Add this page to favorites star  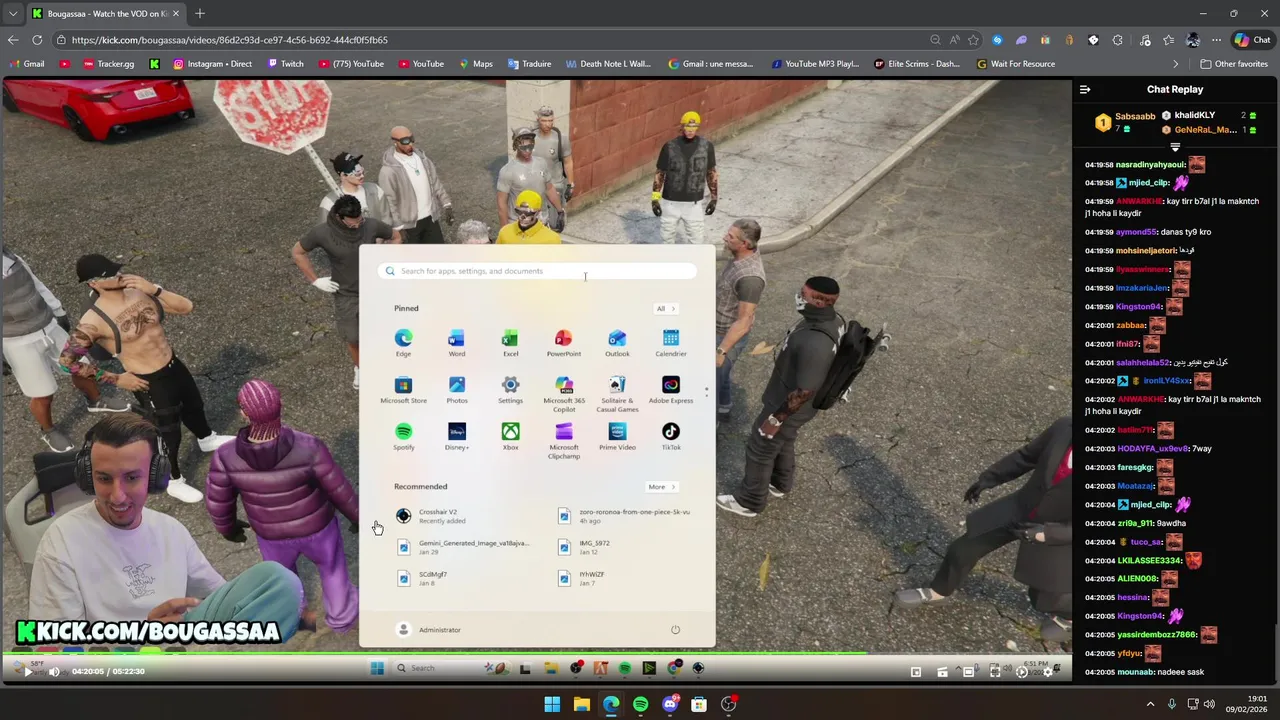coord(973,40)
